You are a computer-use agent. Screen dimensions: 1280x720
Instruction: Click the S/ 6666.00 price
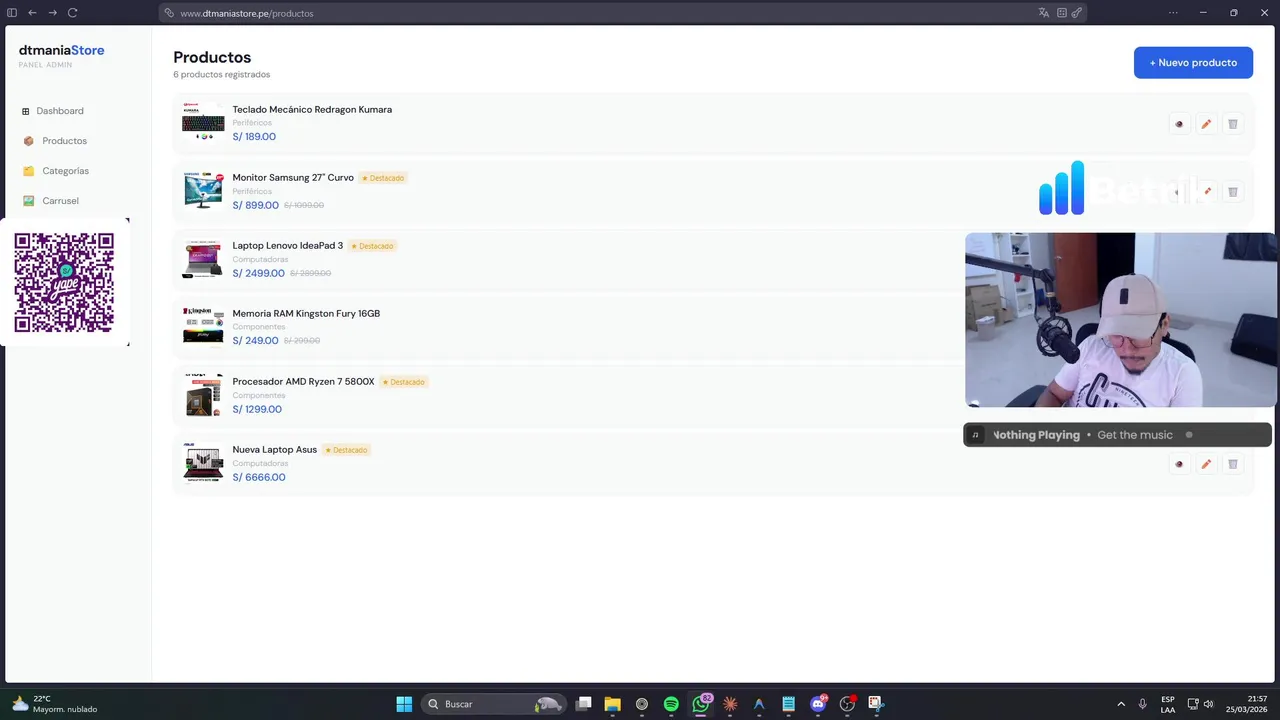pyautogui.click(x=259, y=477)
